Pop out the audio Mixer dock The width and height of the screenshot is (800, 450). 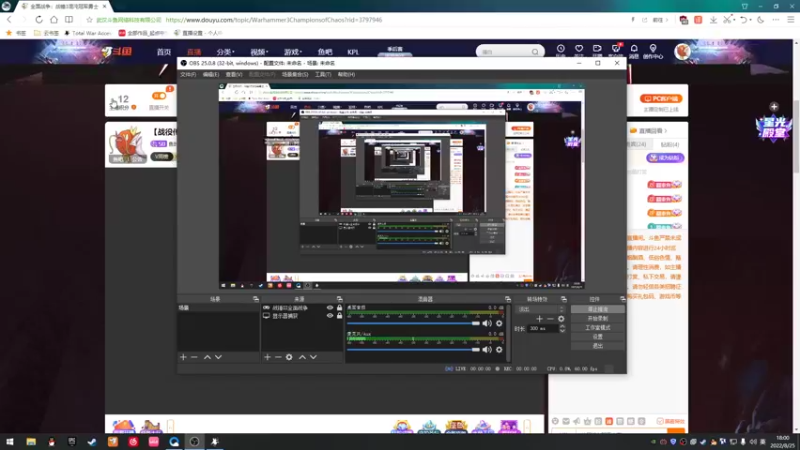508,299
